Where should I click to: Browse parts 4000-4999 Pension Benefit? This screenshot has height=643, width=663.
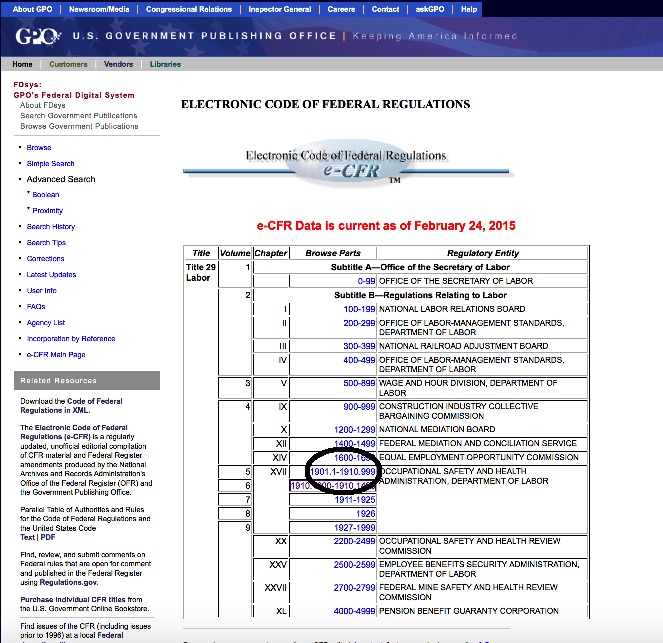click(x=354, y=611)
